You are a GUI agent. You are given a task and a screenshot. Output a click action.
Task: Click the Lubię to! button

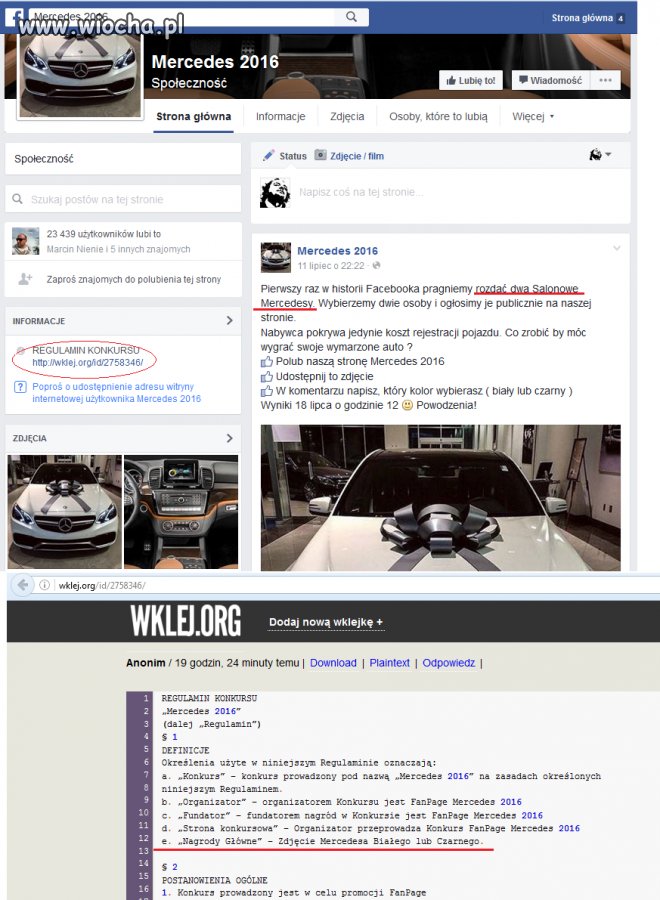[471, 80]
